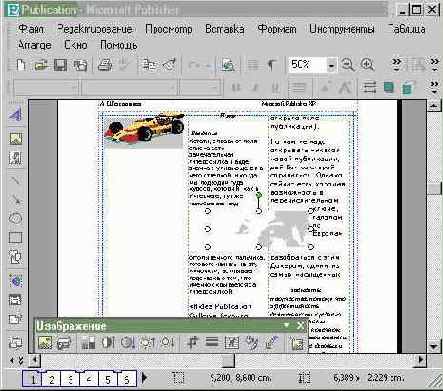Click the Format Picture icon

tap(251, 343)
